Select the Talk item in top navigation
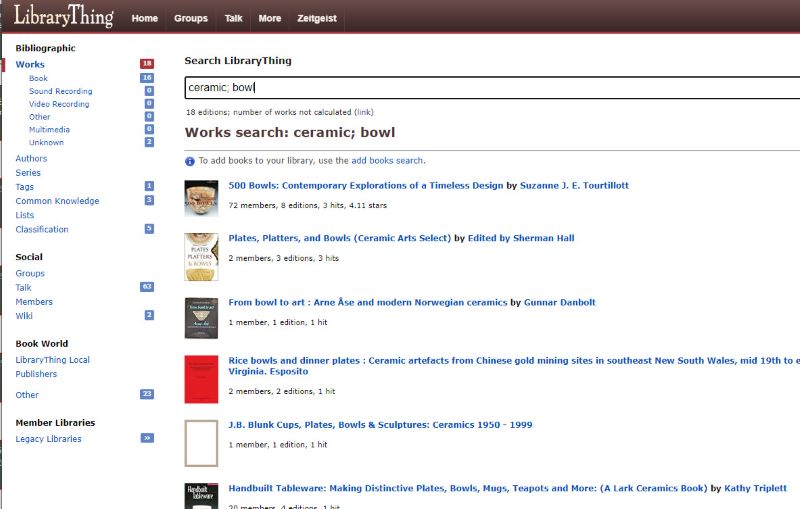The image size is (800, 509). point(233,18)
